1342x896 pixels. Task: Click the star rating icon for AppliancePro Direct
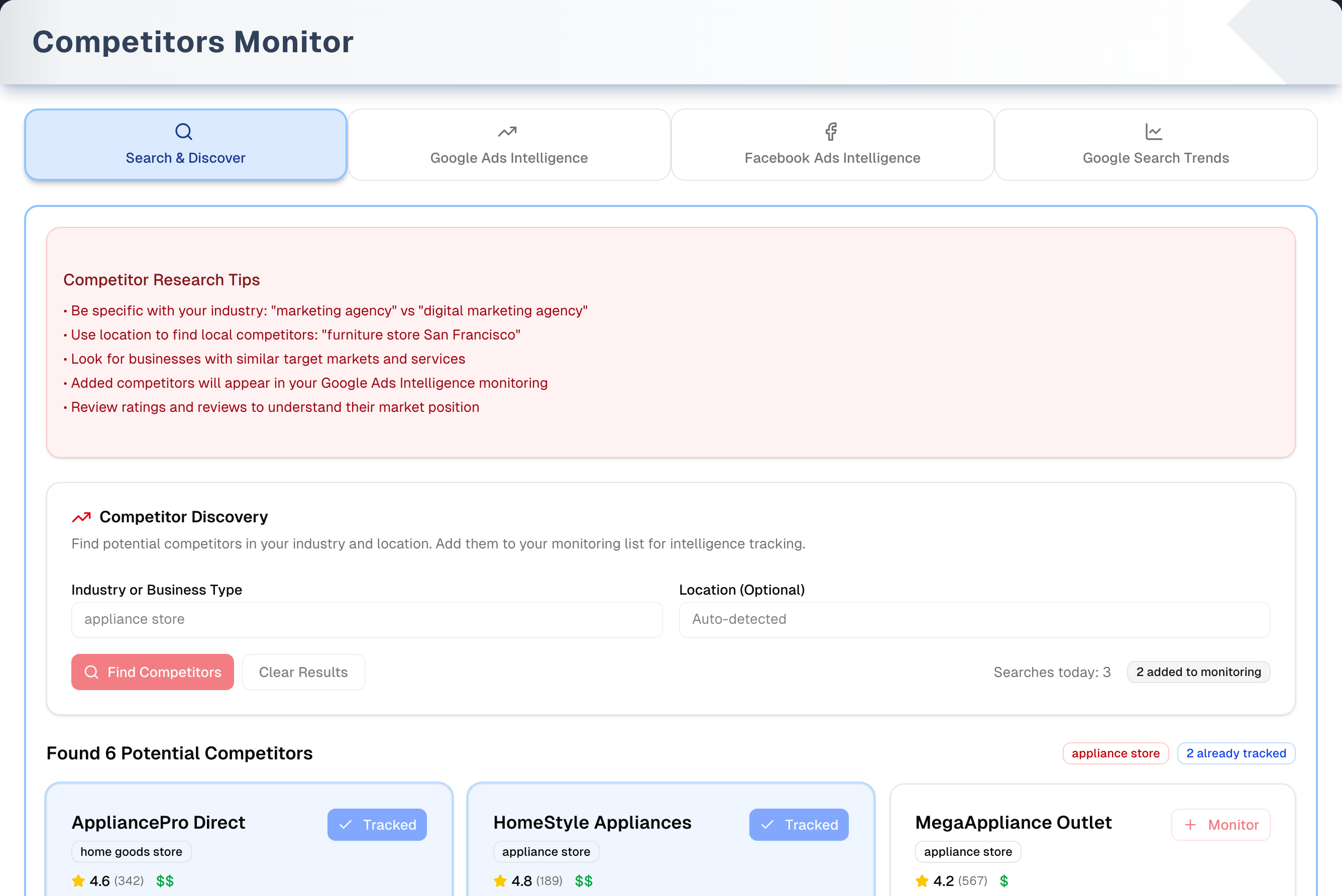pos(78,880)
